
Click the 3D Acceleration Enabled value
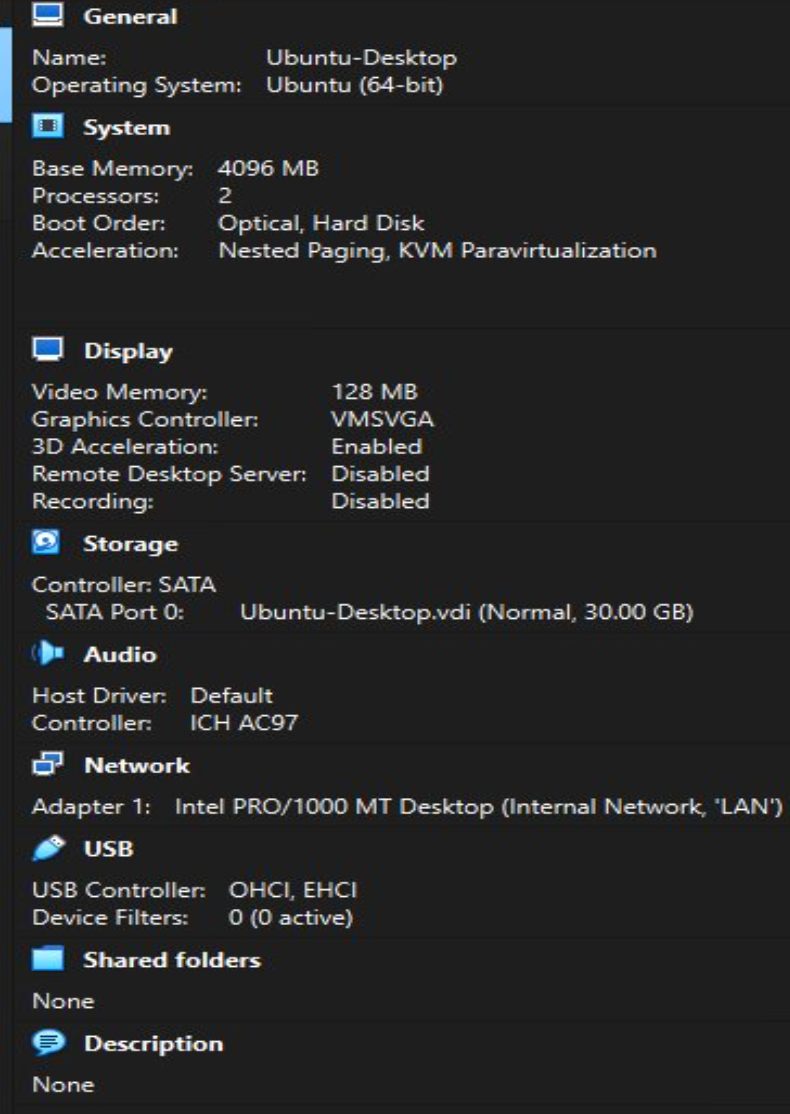376,447
